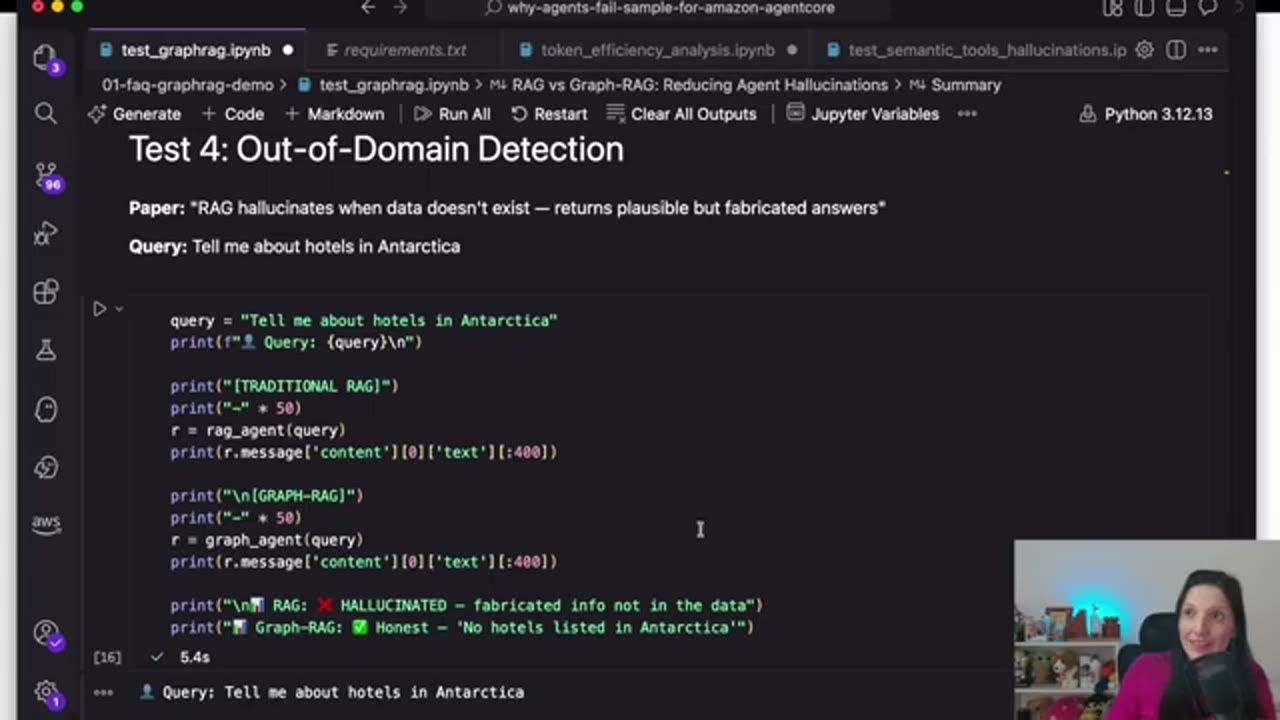Toggle the chat secondary side bar
This screenshot has height=720, width=1280.
pyautogui.click(x=1209, y=8)
